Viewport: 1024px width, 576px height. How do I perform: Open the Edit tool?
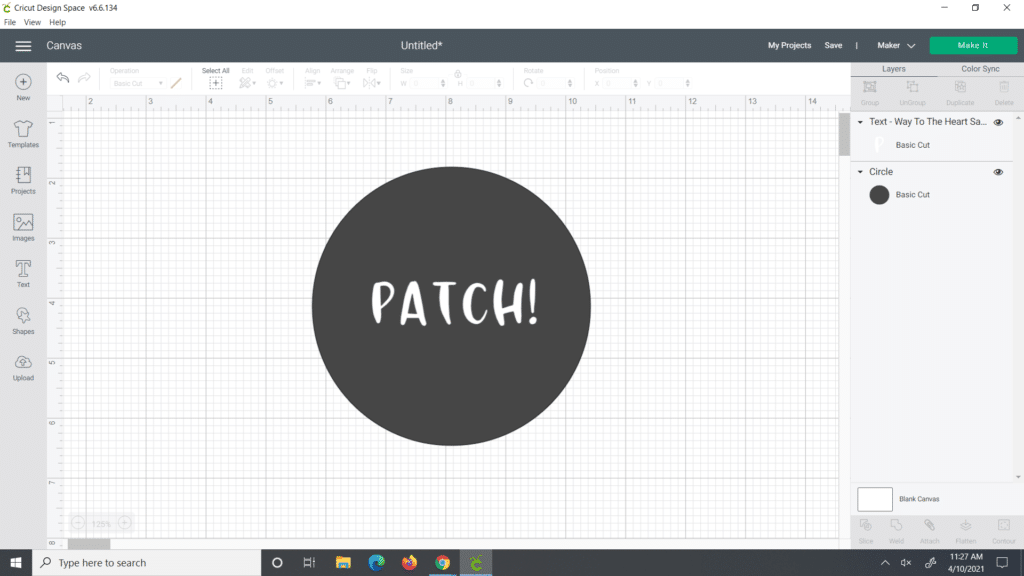coord(247,83)
